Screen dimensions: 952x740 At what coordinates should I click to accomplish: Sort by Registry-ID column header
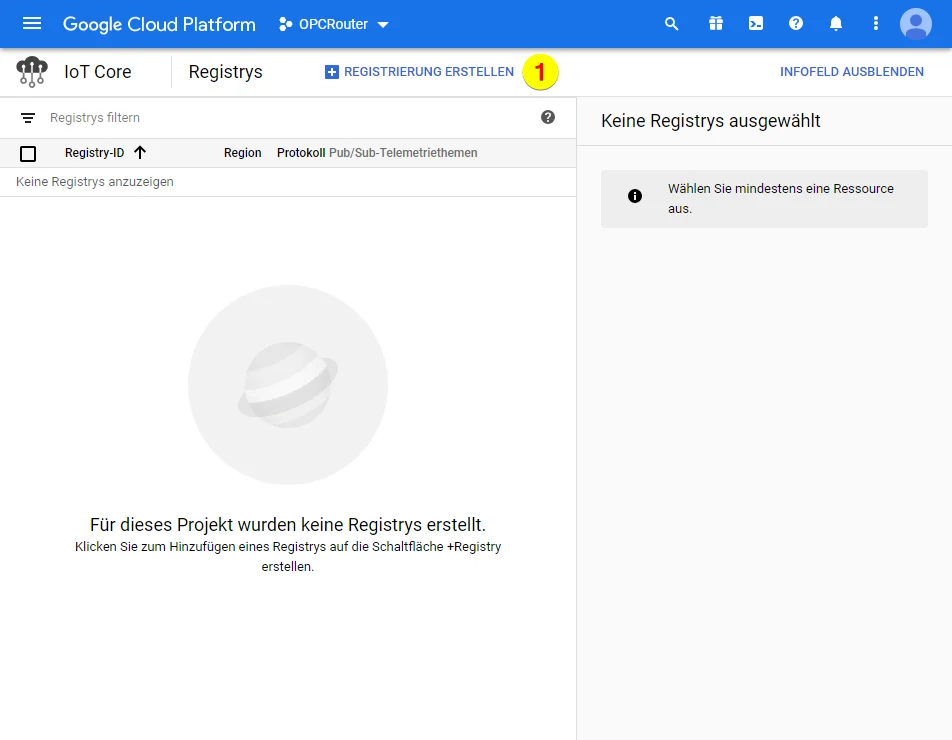pyautogui.click(x=94, y=153)
